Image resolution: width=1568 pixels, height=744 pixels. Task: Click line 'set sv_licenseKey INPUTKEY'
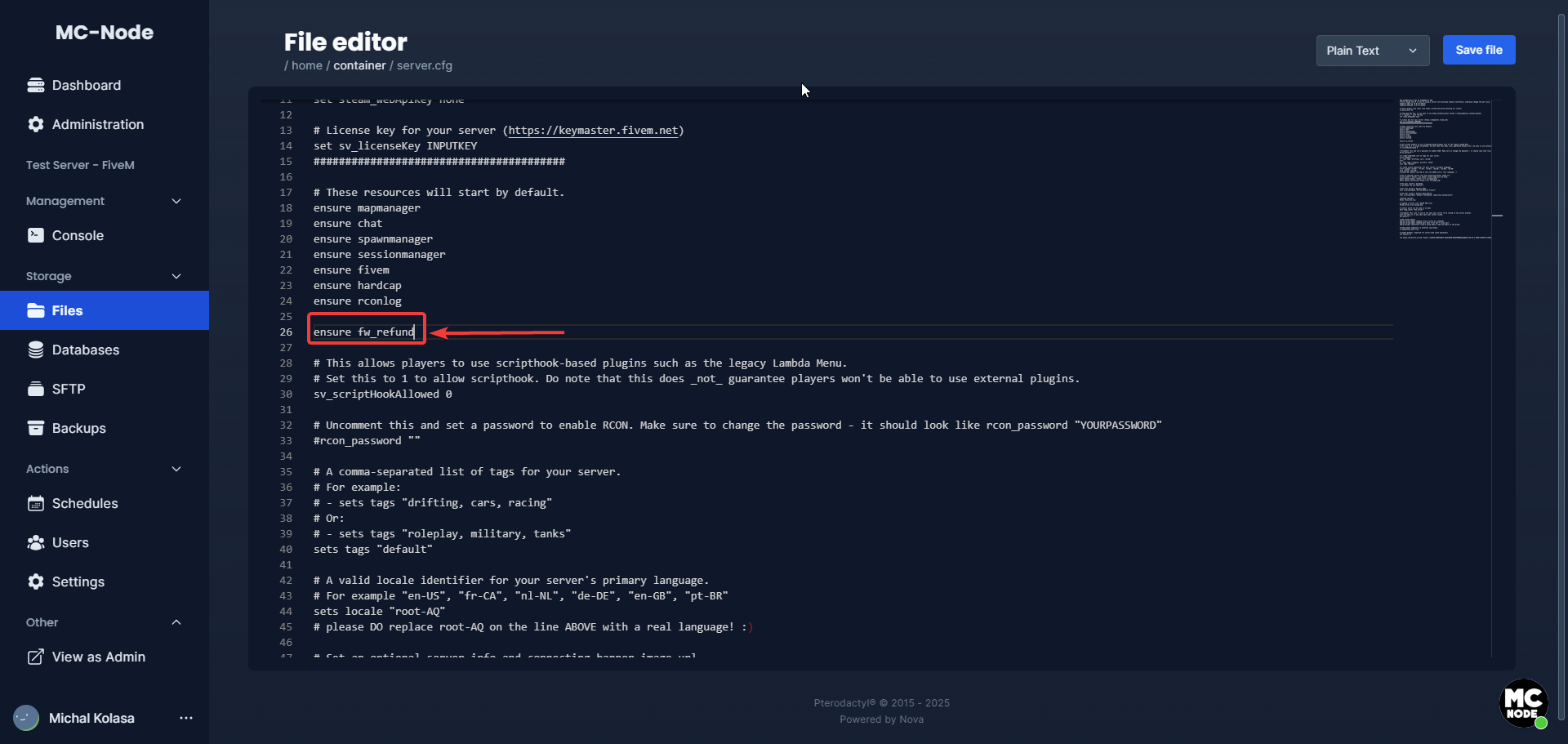click(x=395, y=146)
